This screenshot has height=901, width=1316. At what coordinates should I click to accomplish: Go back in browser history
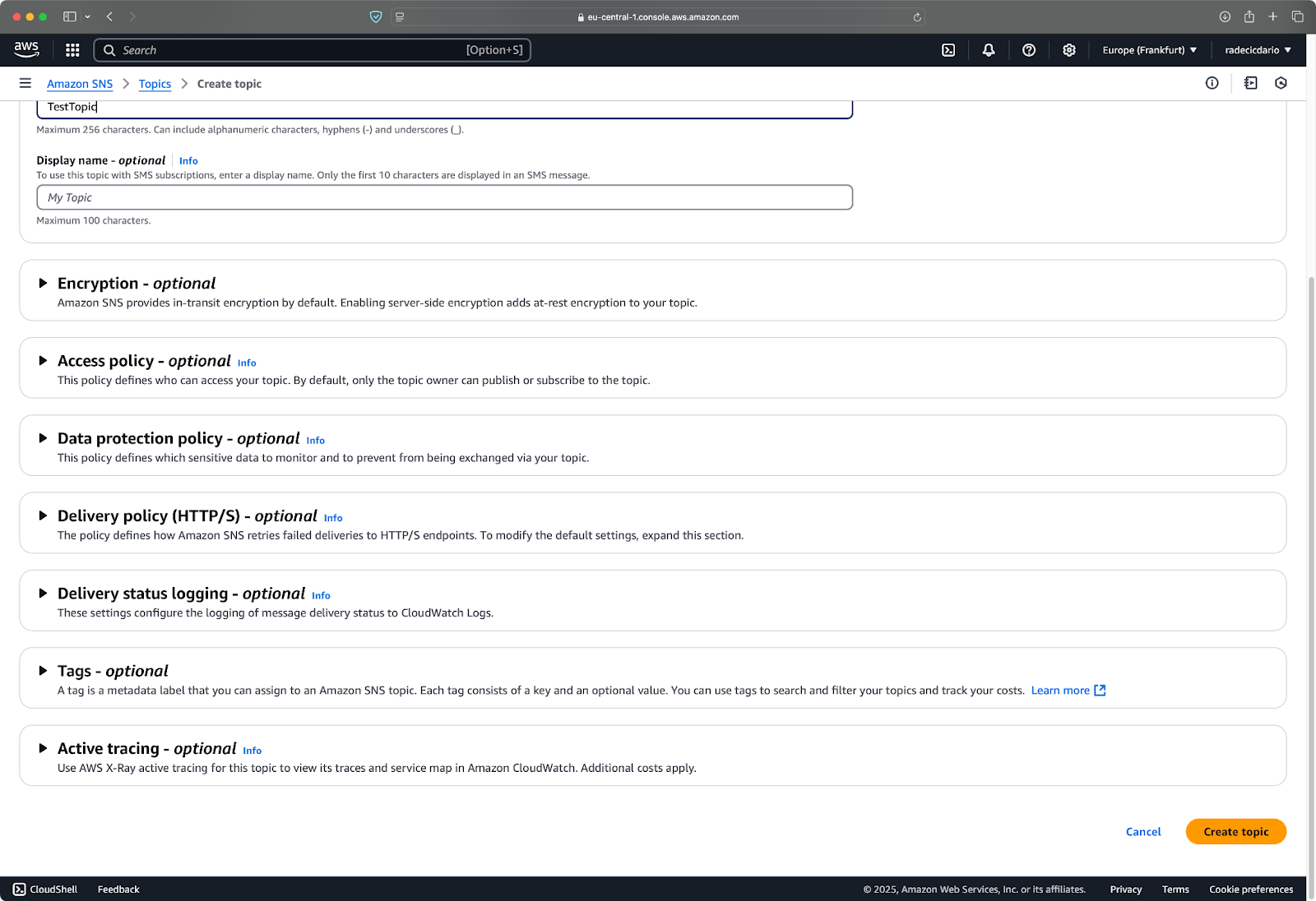[109, 16]
